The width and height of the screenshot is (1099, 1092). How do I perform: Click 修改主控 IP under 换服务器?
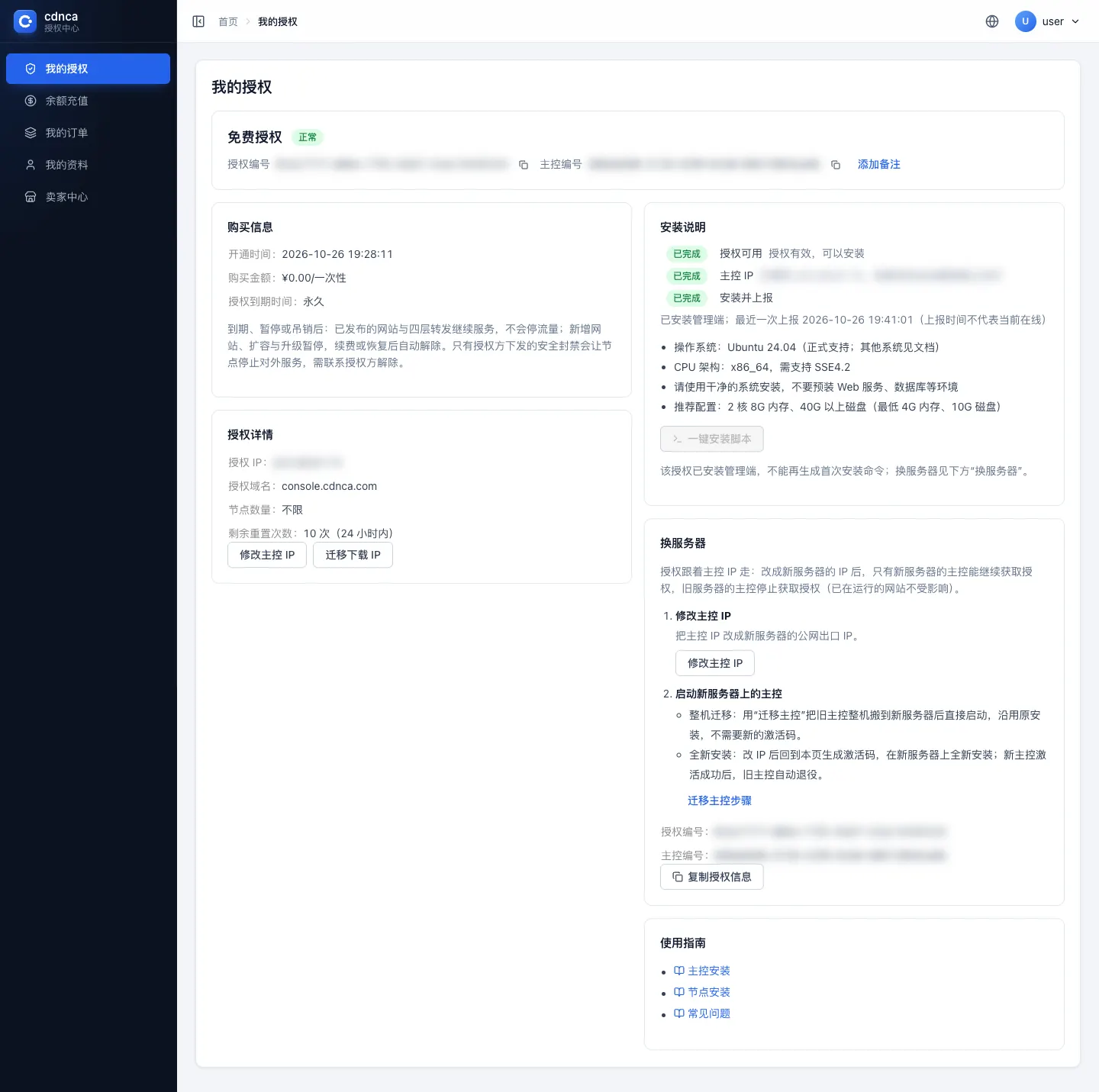[x=715, y=663]
